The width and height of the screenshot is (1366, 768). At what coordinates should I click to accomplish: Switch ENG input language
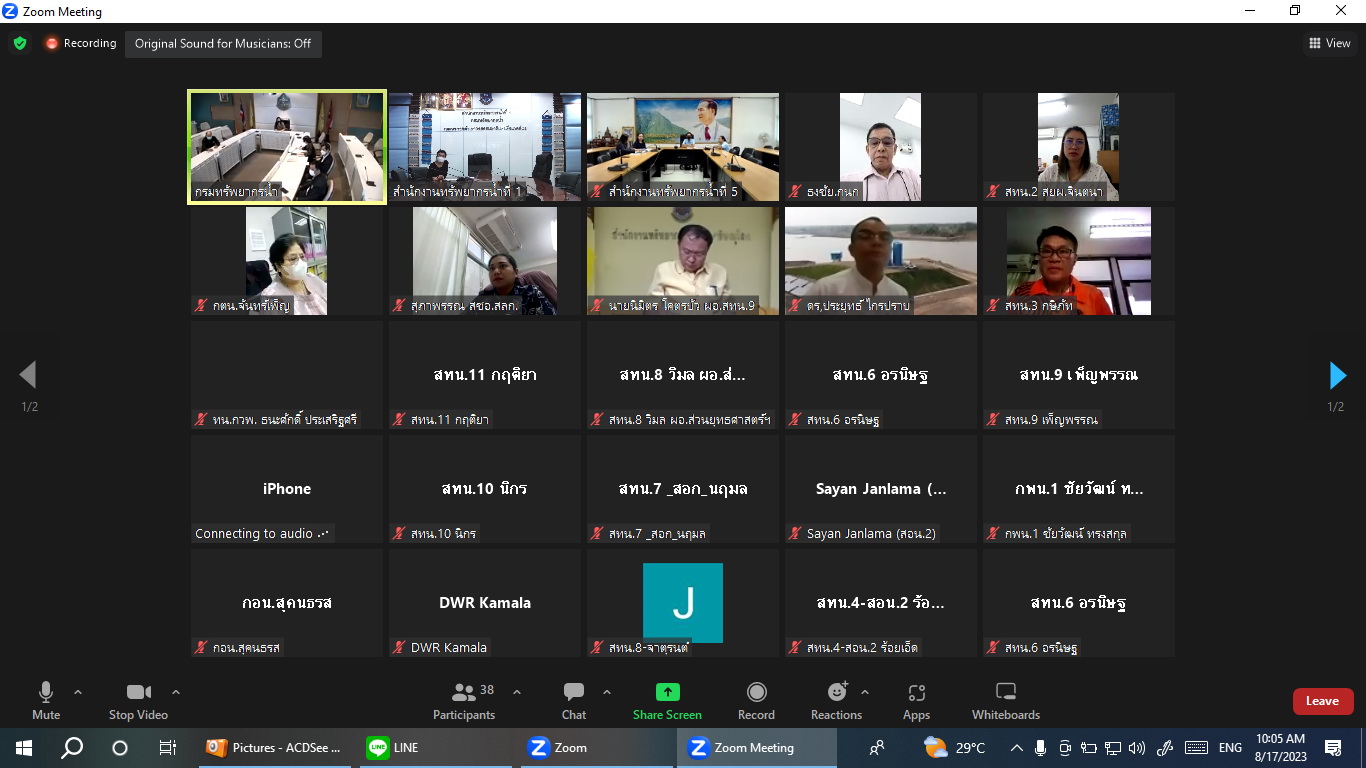(x=1230, y=748)
